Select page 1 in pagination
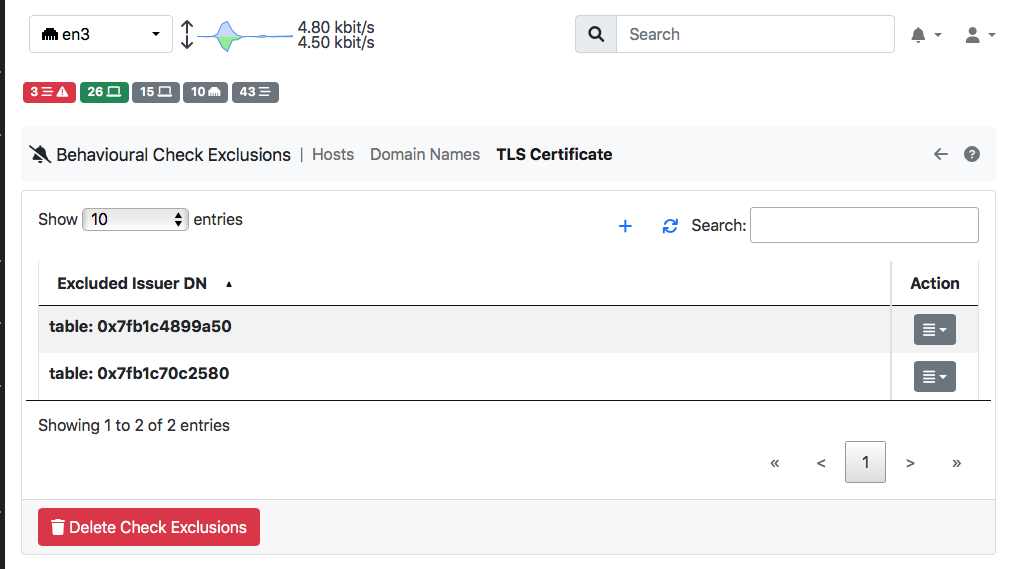This screenshot has height=569, width=1018. pyautogui.click(x=865, y=462)
